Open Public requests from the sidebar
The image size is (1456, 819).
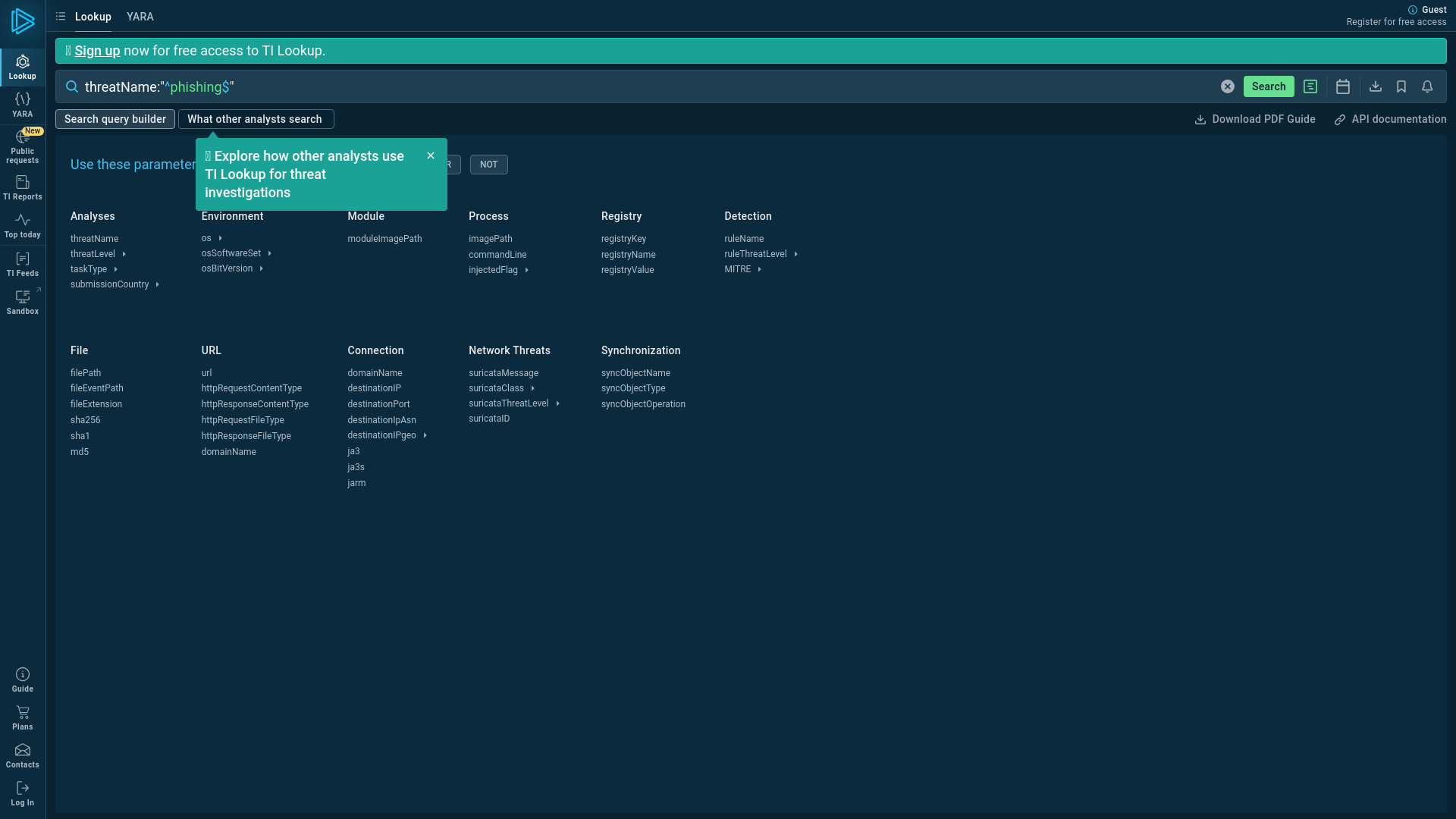(x=22, y=144)
